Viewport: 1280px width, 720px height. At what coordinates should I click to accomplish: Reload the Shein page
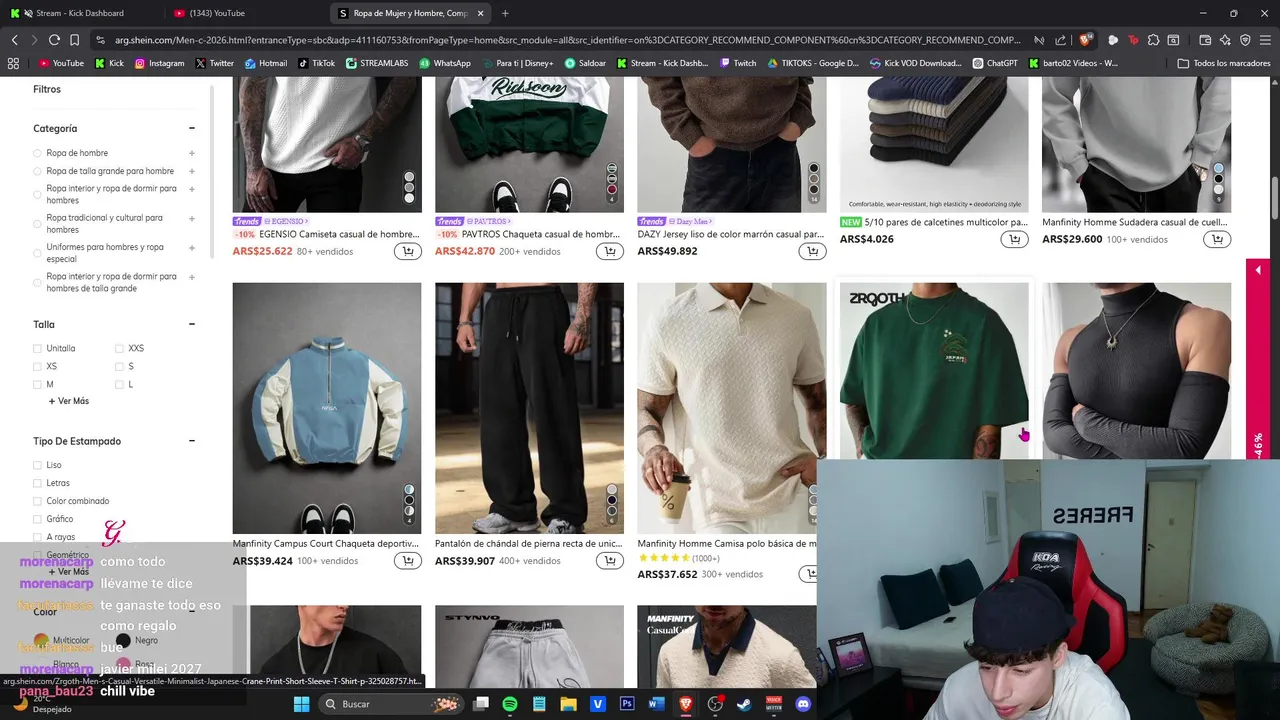(x=54, y=40)
